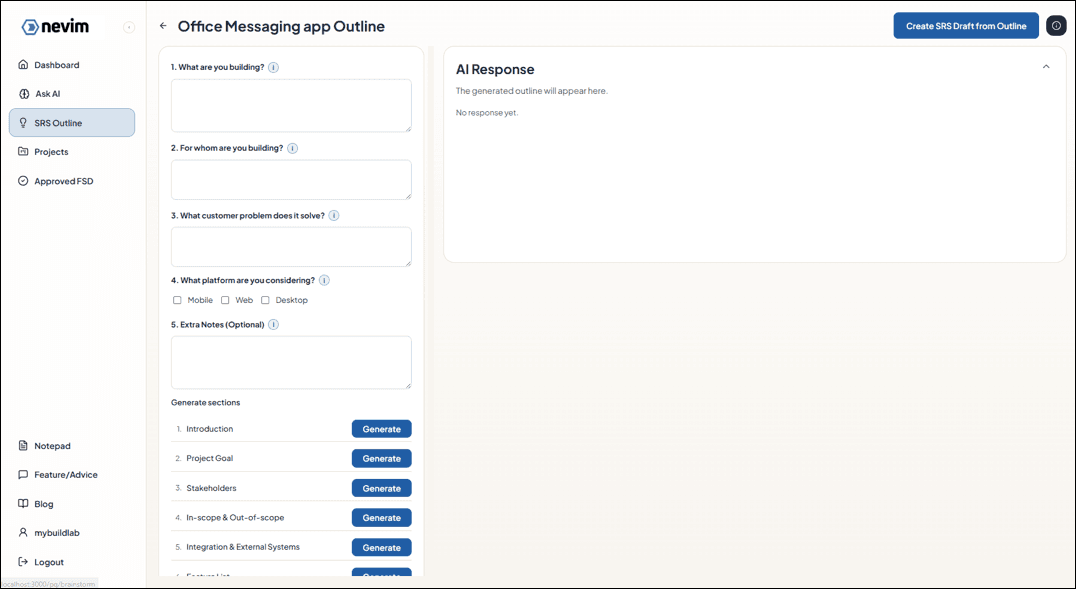The width and height of the screenshot is (1076, 589).
Task: Click Create SRS Draft from Outline
Action: 966,25
